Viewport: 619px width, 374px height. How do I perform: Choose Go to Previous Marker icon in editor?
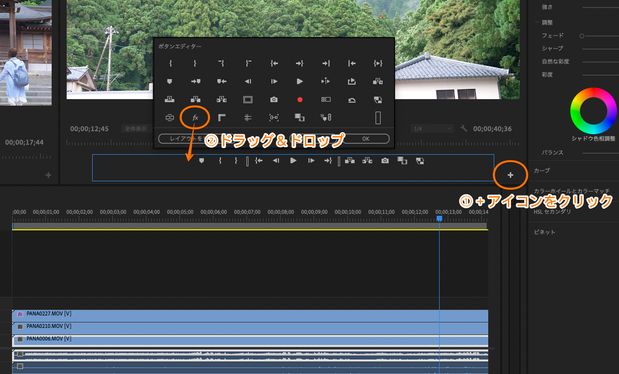tap(221, 81)
